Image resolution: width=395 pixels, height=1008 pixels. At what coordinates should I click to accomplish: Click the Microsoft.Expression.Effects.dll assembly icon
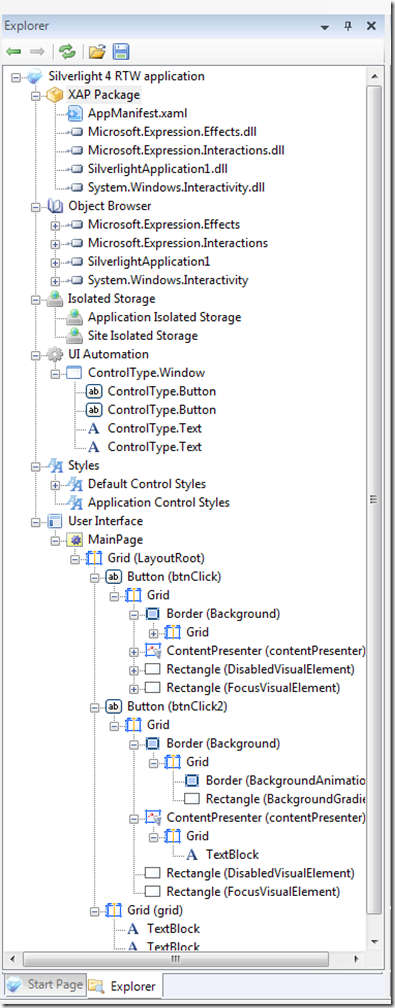pyautogui.click(x=76, y=132)
